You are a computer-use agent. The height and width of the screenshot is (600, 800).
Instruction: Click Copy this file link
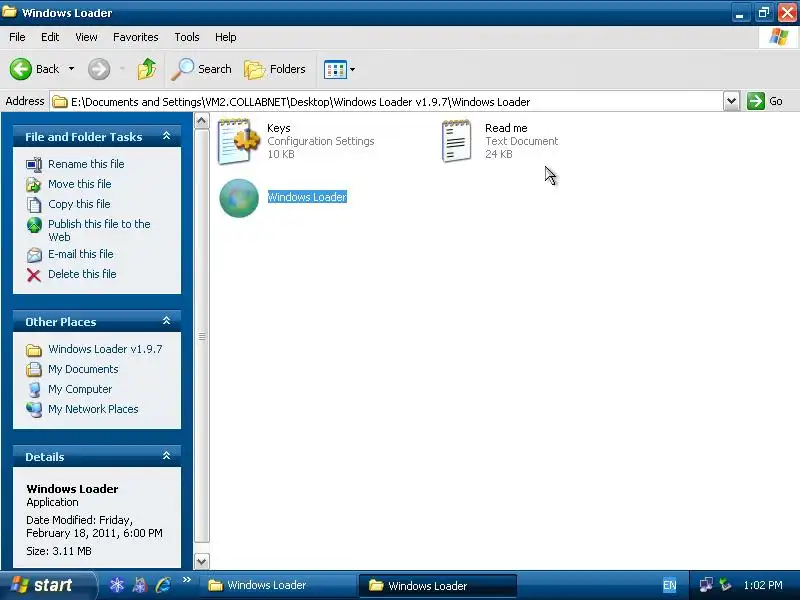(x=79, y=204)
